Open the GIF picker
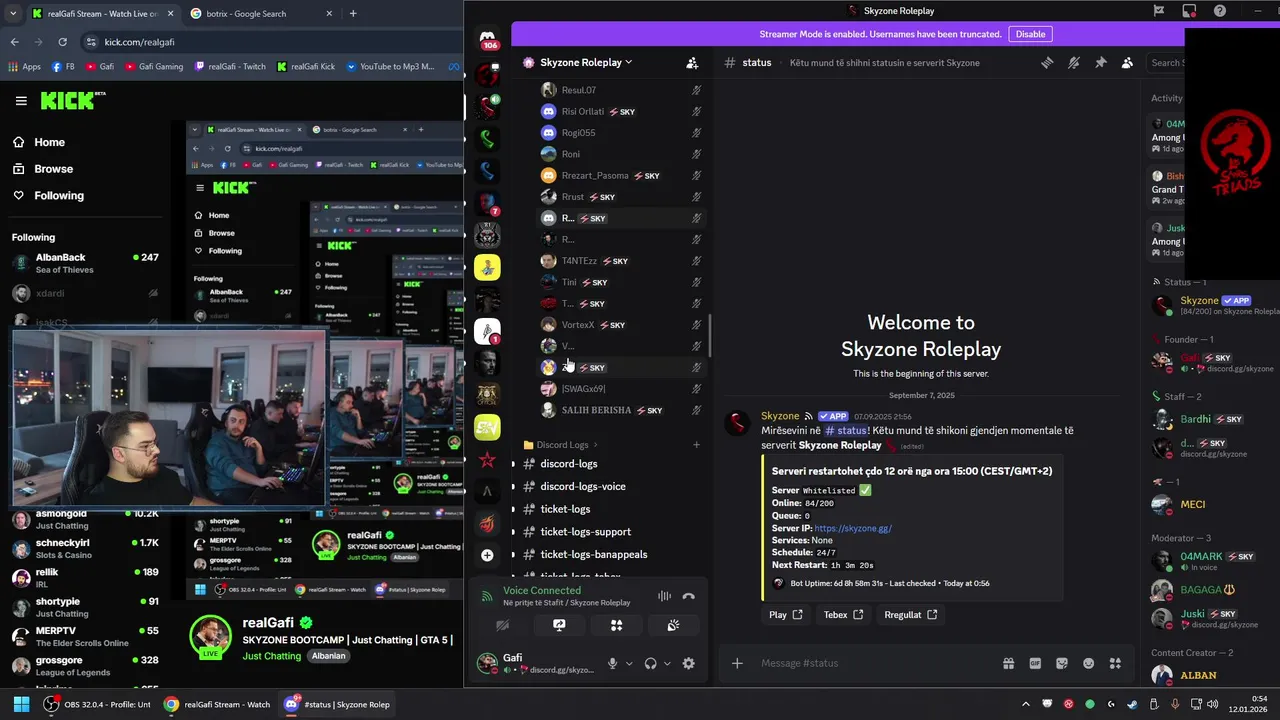Image resolution: width=1280 pixels, height=720 pixels. [x=1035, y=663]
